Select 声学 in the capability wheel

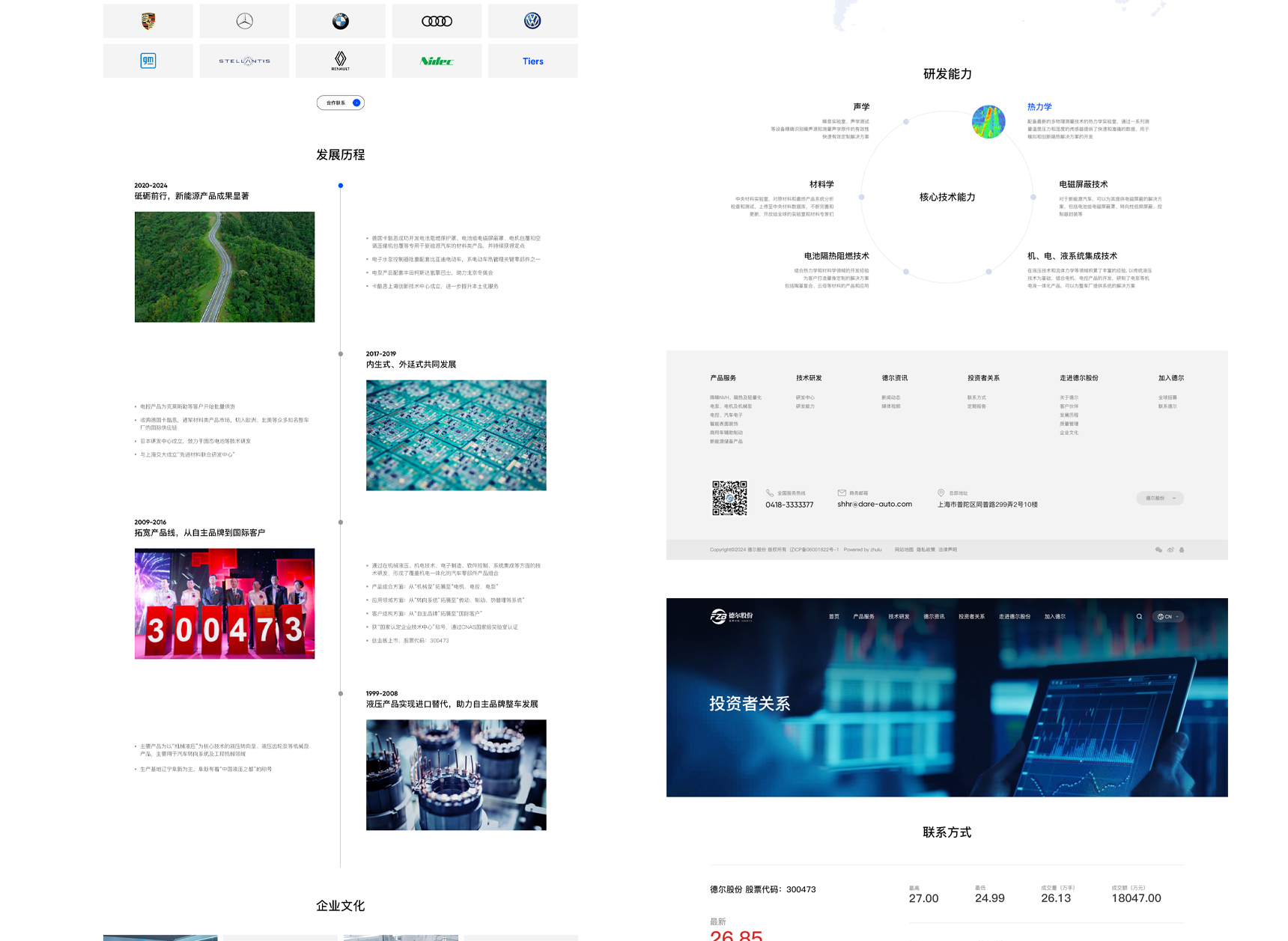tap(861, 107)
